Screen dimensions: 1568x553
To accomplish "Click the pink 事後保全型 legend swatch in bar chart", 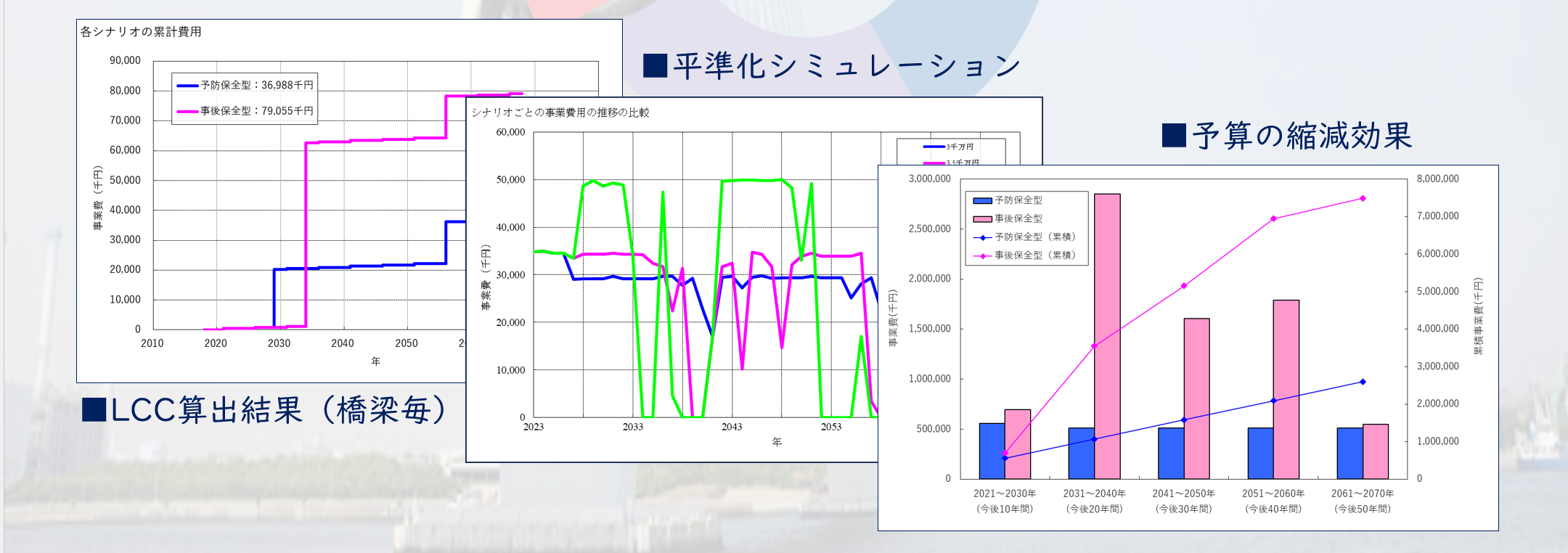I will (x=982, y=218).
